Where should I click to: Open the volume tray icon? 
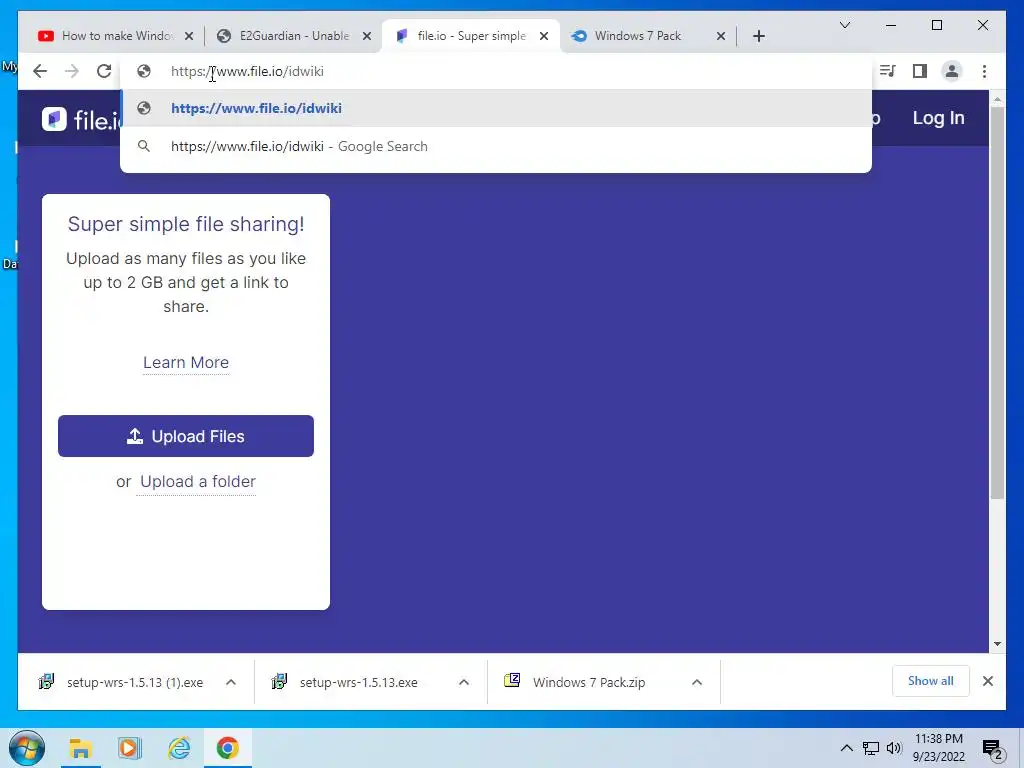[x=894, y=748]
